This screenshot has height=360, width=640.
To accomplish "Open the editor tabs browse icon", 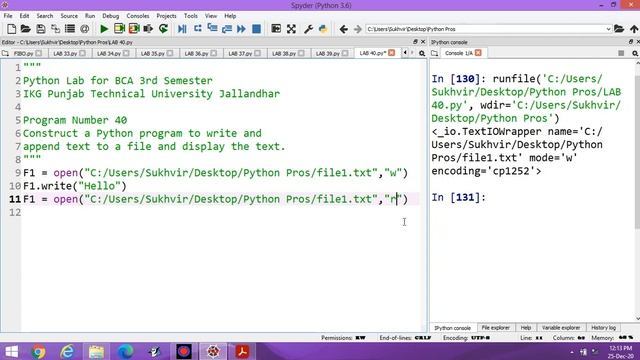I will coord(5,53).
